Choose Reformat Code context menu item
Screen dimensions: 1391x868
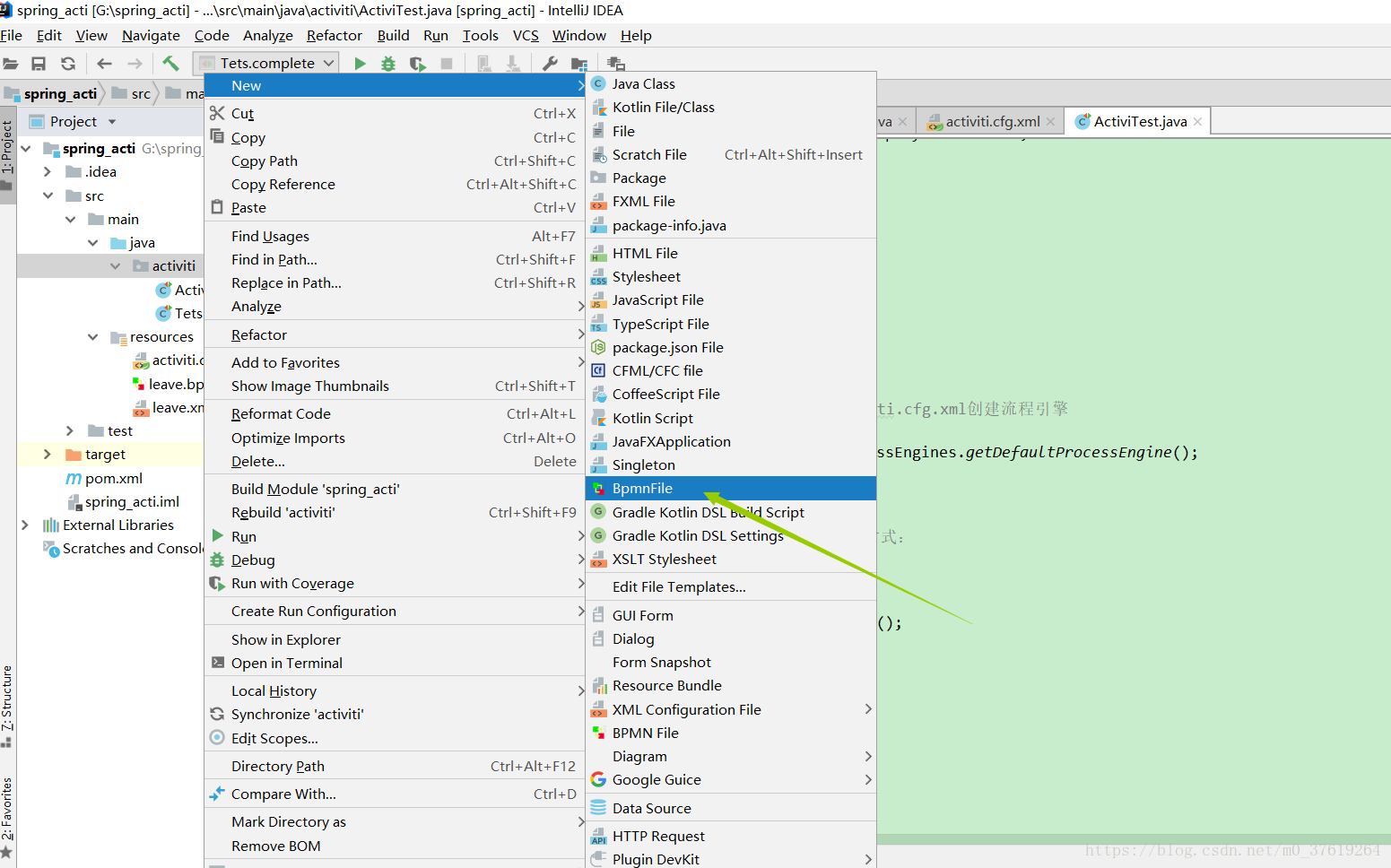pos(395,414)
